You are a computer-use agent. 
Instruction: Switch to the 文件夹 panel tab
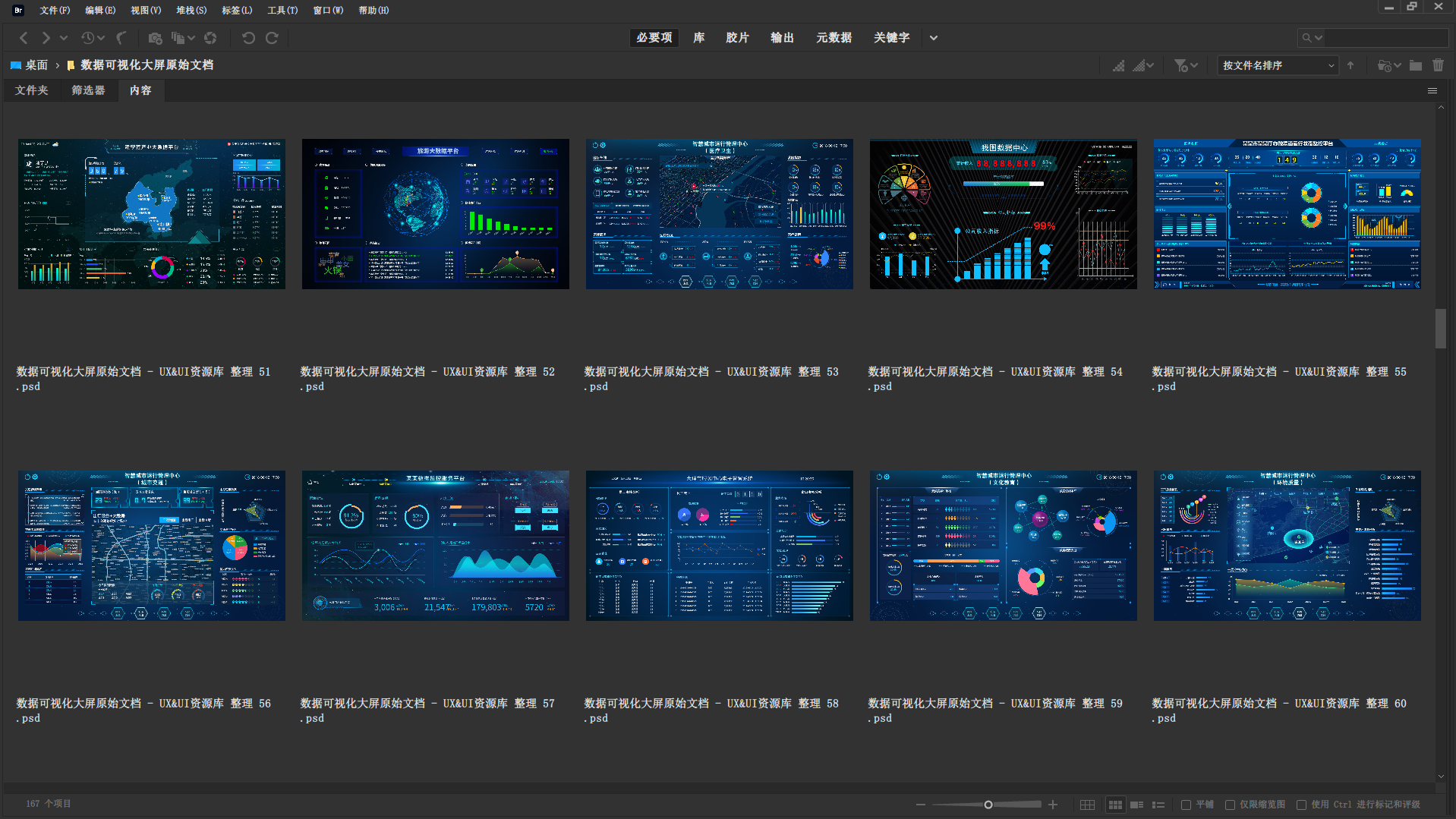pyautogui.click(x=31, y=90)
